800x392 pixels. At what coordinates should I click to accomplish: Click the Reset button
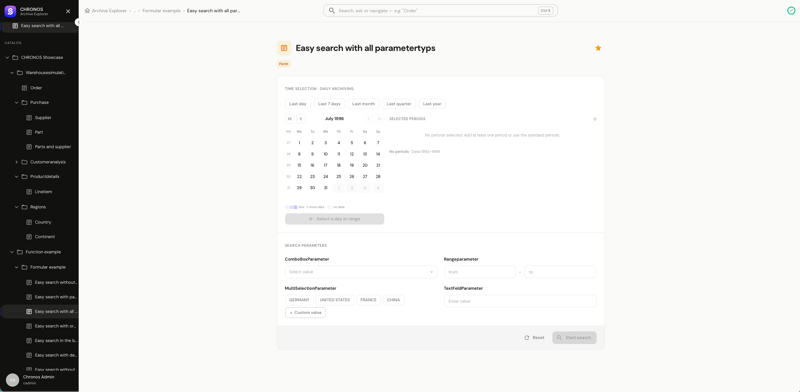coord(534,338)
